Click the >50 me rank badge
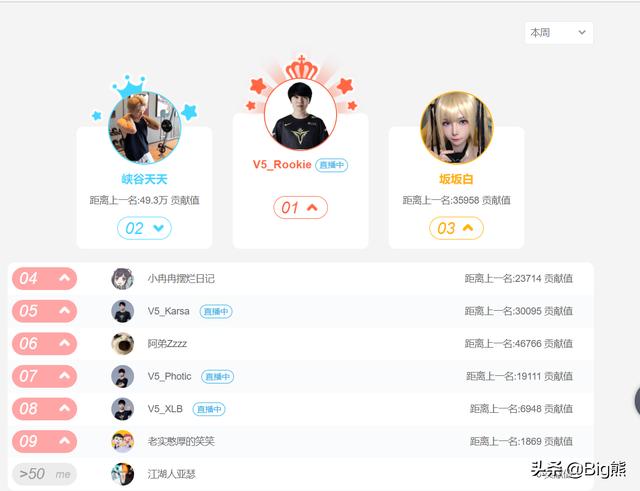The width and height of the screenshot is (640, 491). click(44, 474)
